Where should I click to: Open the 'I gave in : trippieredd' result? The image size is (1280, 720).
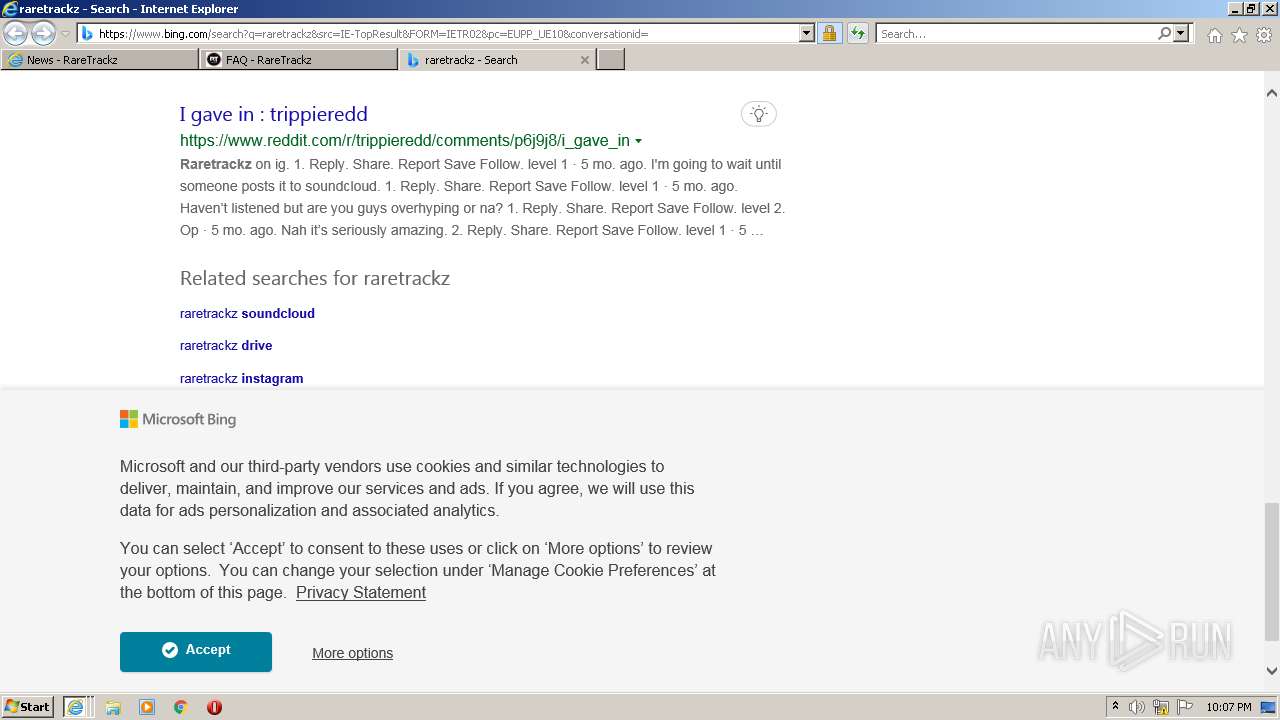pos(274,114)
